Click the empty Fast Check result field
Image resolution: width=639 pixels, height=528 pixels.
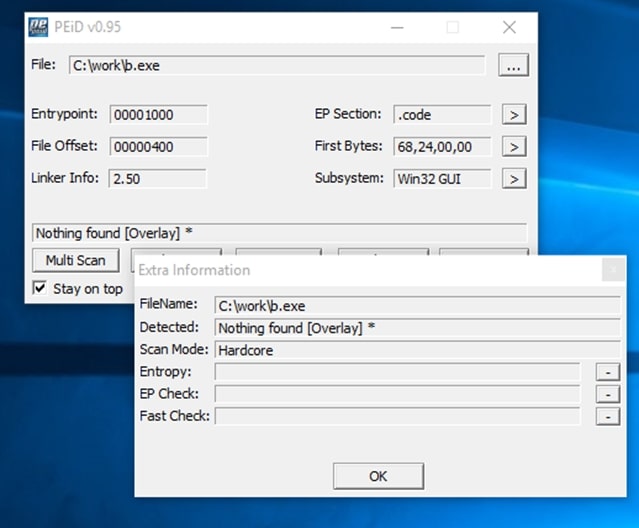397,416
